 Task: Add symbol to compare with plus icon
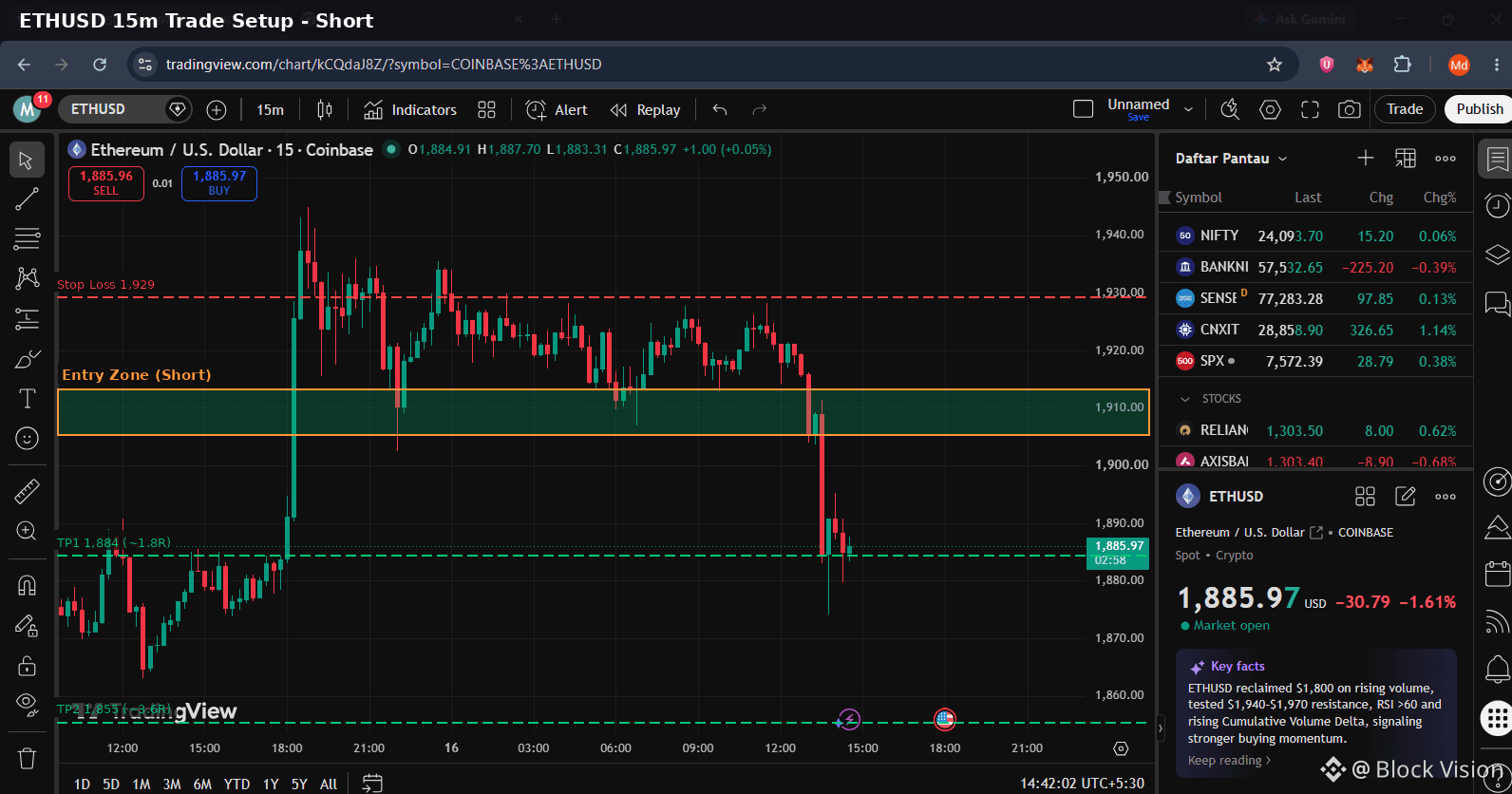pos(217,110)
